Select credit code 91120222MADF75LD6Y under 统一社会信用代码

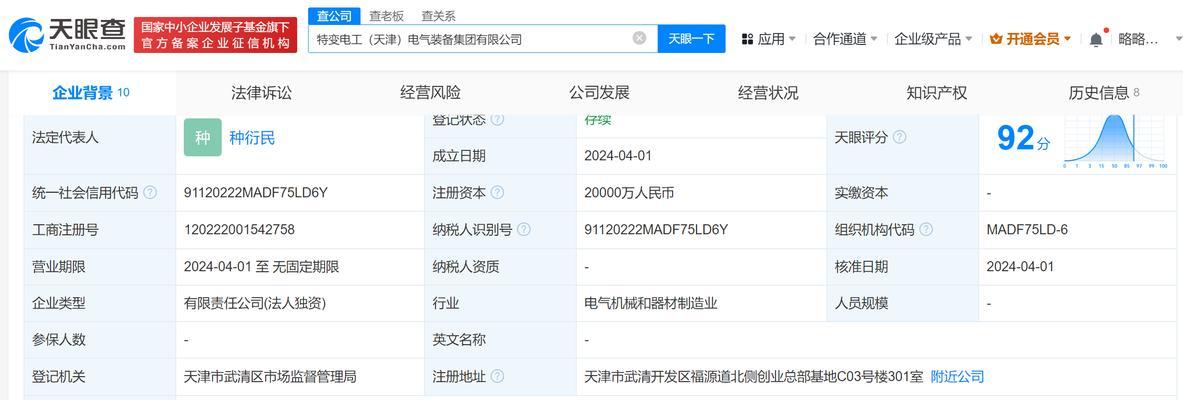tap(256, 192)
